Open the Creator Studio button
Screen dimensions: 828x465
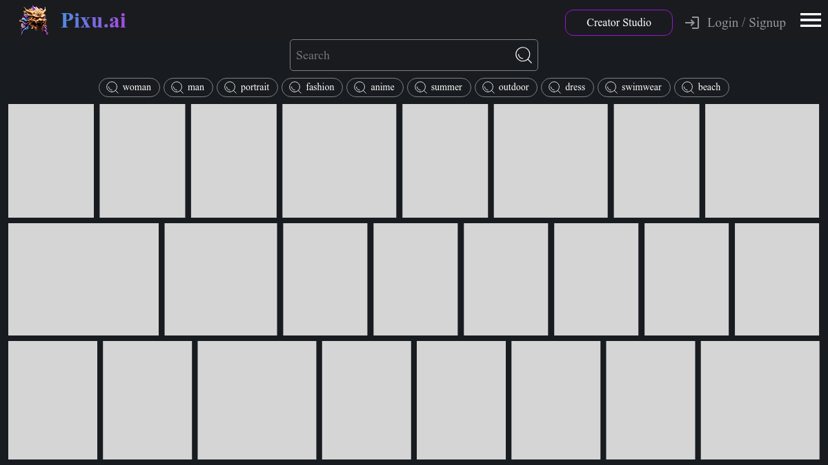click(x=618, y=23)
